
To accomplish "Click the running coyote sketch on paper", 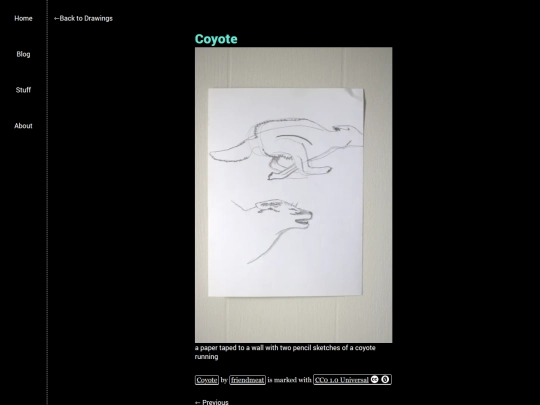I will (286, 148).
